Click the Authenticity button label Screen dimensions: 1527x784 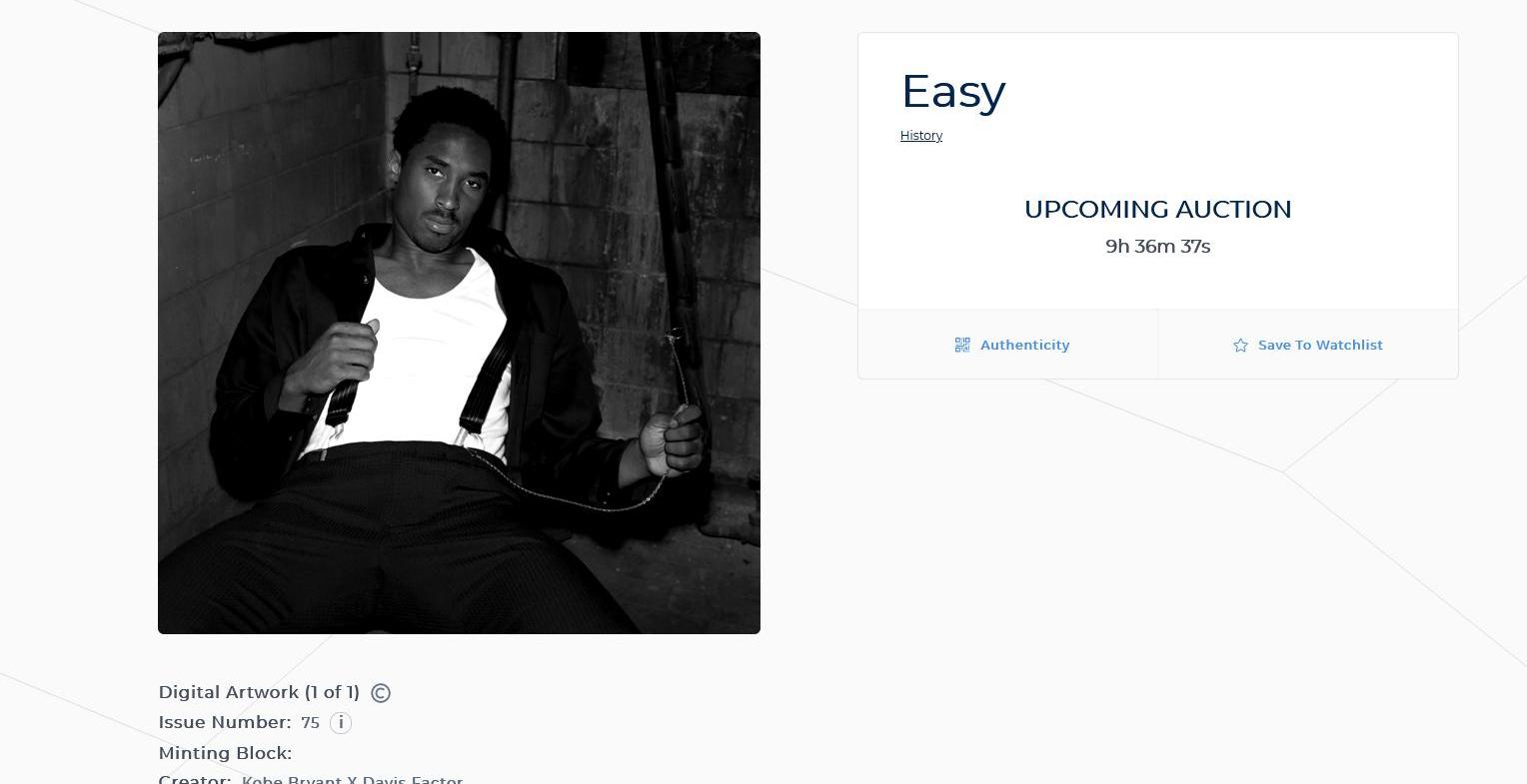click(x=1024, y=345)
